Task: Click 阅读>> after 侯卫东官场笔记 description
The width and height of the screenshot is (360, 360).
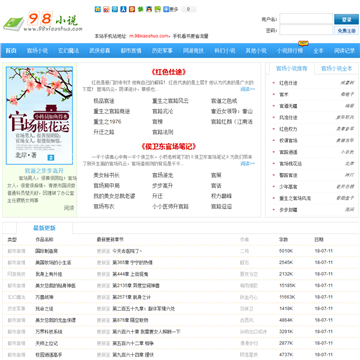Action: pyautogui.click(x=248, y=164)
